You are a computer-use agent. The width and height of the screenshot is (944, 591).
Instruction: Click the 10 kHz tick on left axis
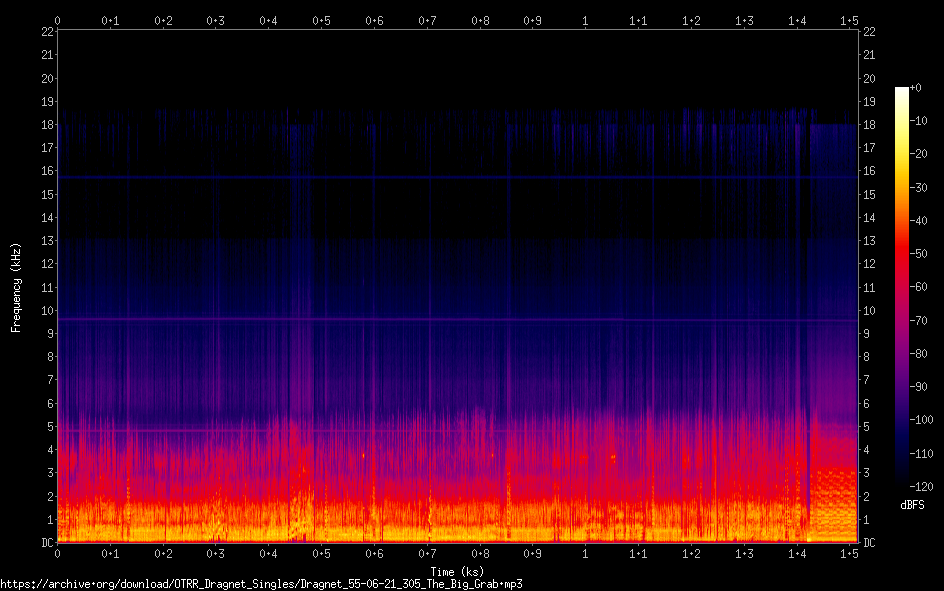pos(44,311)
